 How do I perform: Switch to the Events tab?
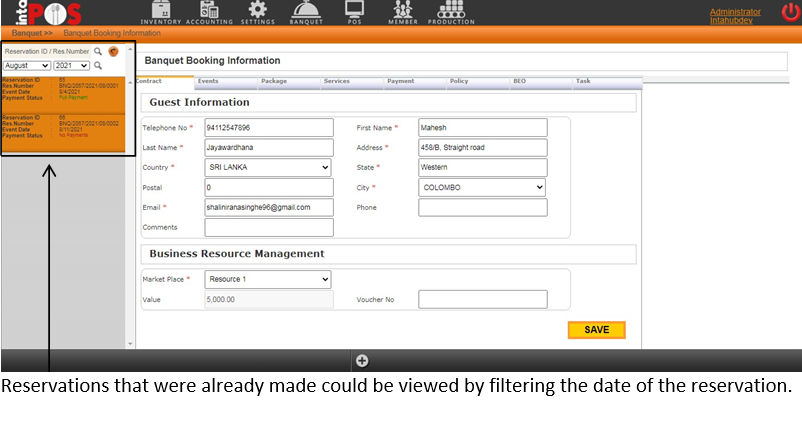pos(208,81)
